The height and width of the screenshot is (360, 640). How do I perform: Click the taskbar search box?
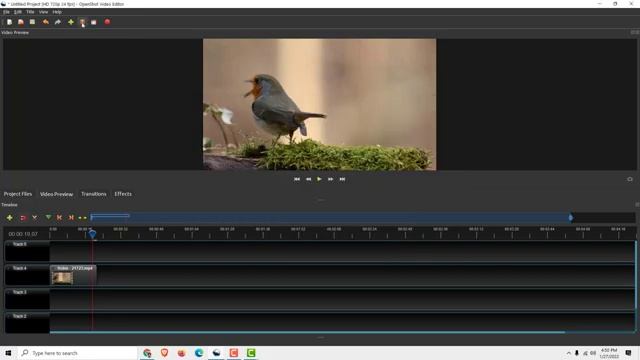tap(78, 353)
